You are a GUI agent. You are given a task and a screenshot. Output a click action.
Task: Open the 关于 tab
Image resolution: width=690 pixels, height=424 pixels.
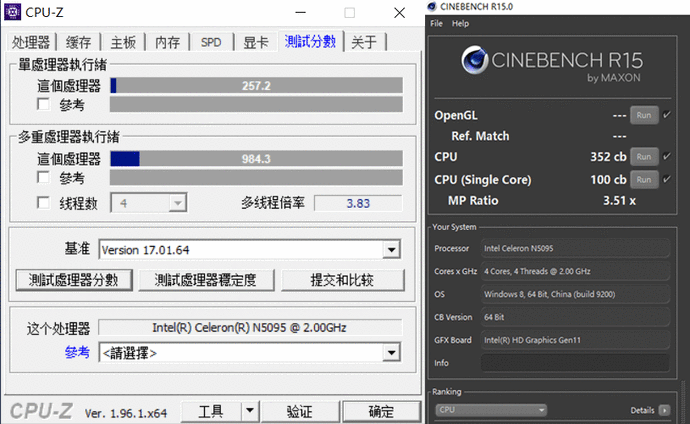(364, 43)
